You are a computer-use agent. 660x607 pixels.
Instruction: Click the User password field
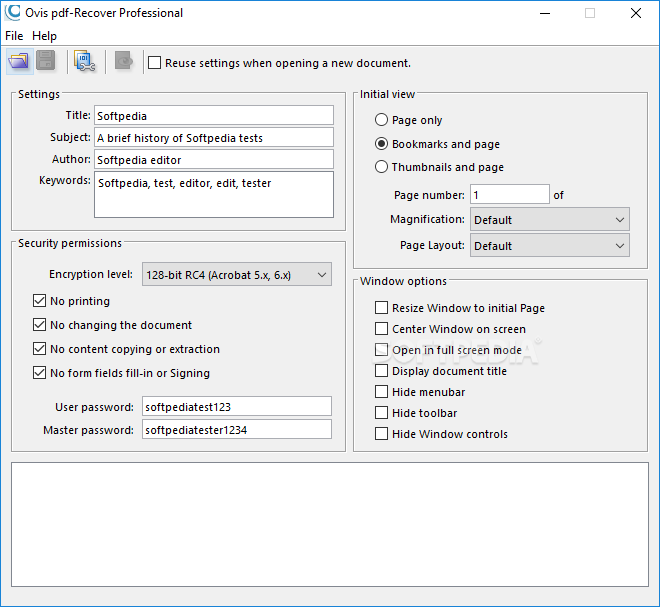tap(237, 406)
